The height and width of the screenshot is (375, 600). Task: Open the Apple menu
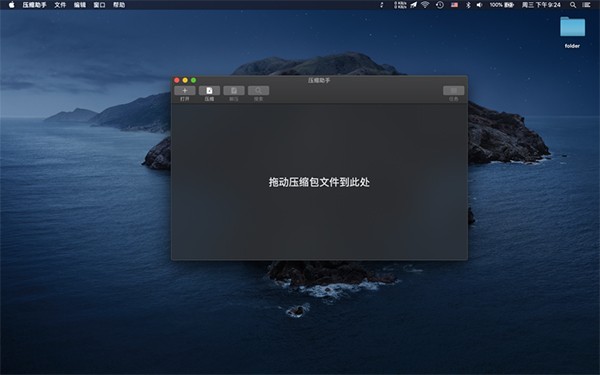[11, 5]
